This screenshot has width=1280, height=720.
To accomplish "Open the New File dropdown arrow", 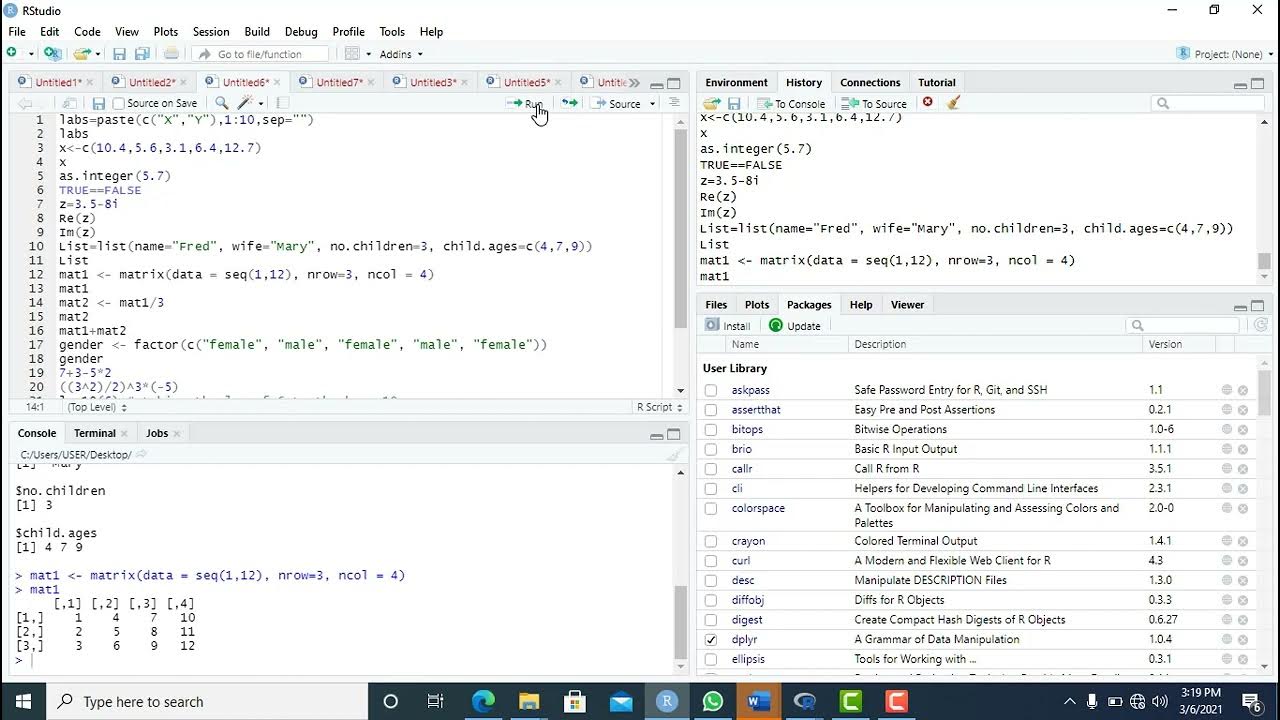I will point(31,54).
